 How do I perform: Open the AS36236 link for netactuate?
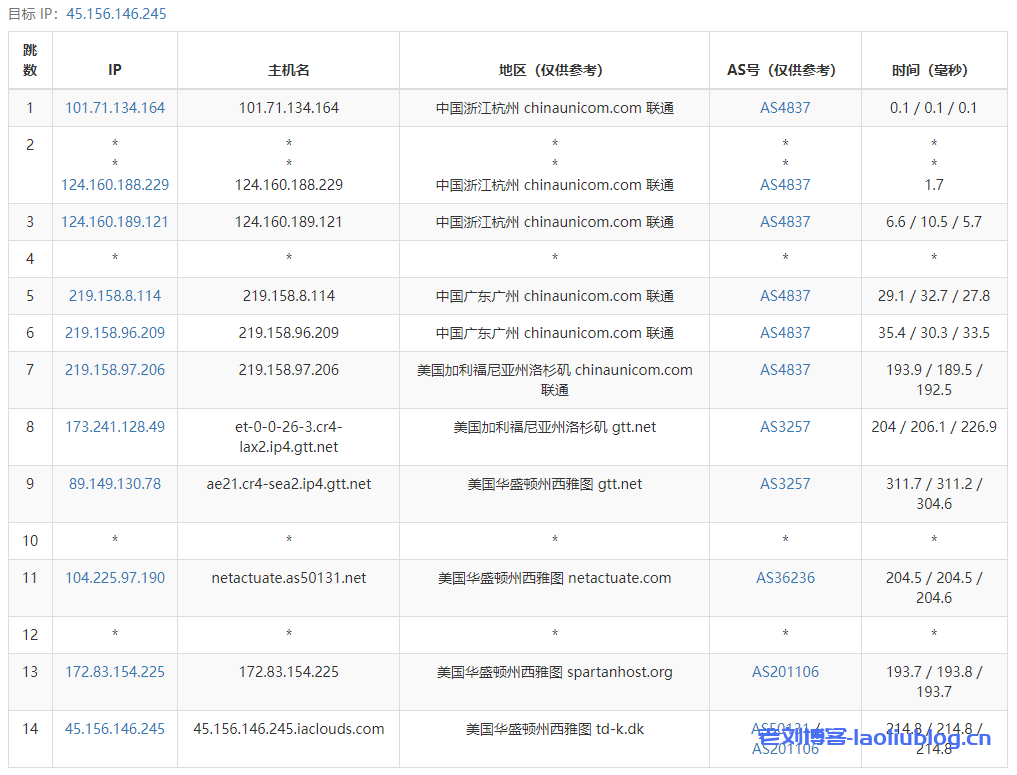pyautogui.click(x=785, y=577)
